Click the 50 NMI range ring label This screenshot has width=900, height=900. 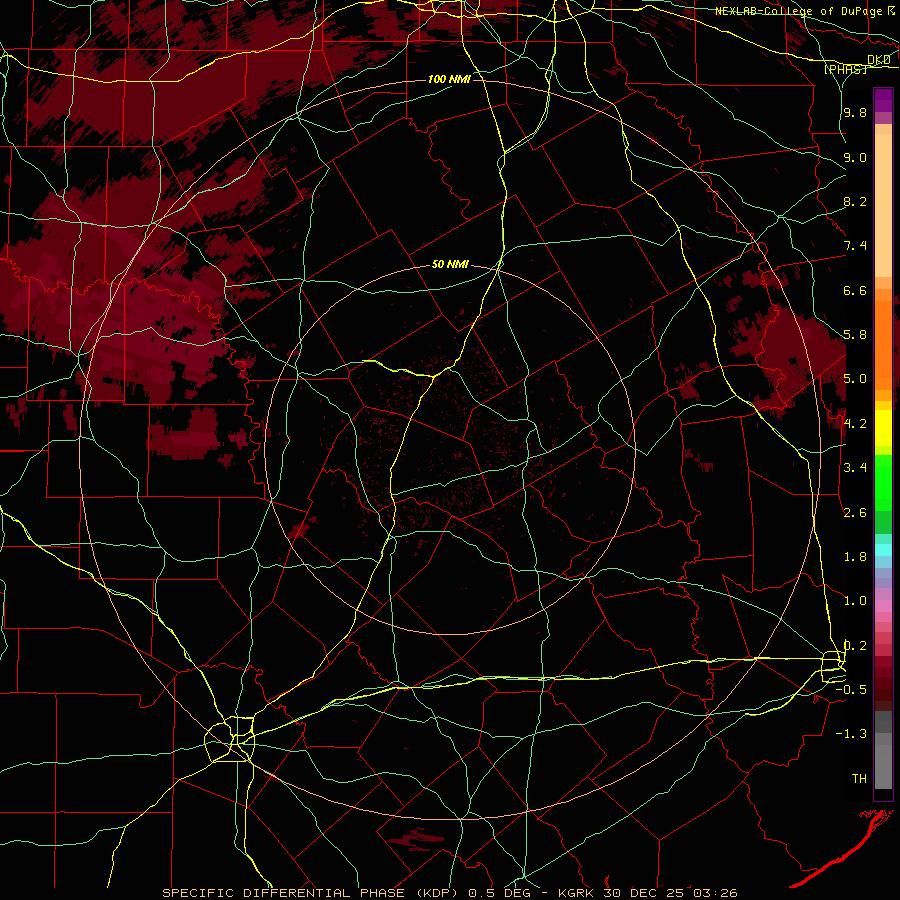[450, 264]
